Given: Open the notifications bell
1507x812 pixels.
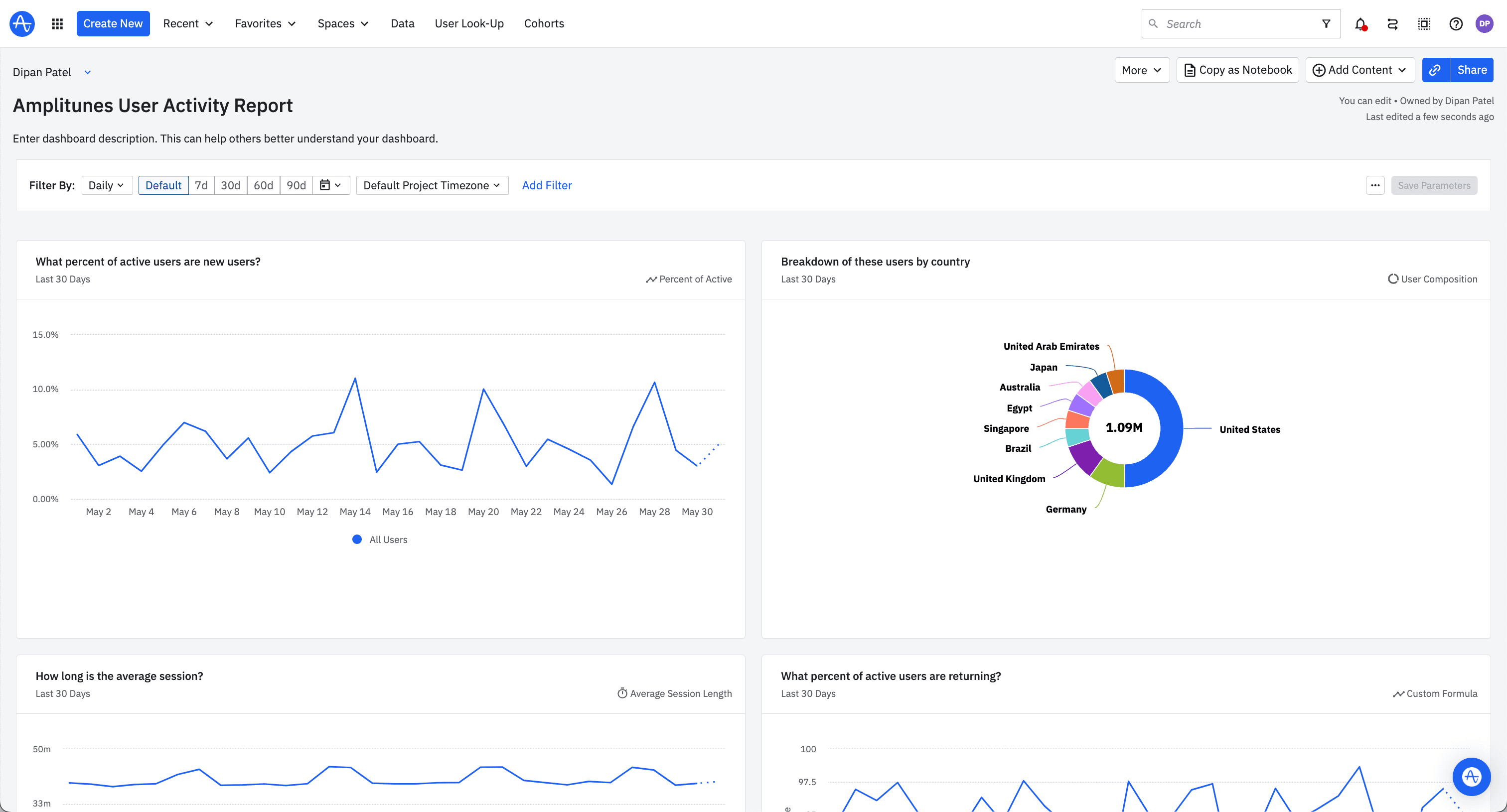Looking at the screenshot, I should [x=1360, y=23].
